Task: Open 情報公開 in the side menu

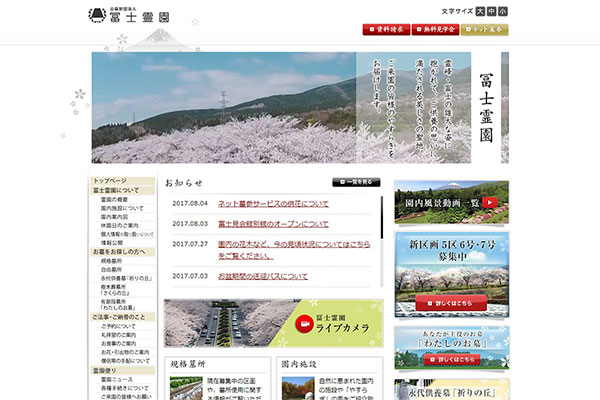Action: (x=111, y=243)
